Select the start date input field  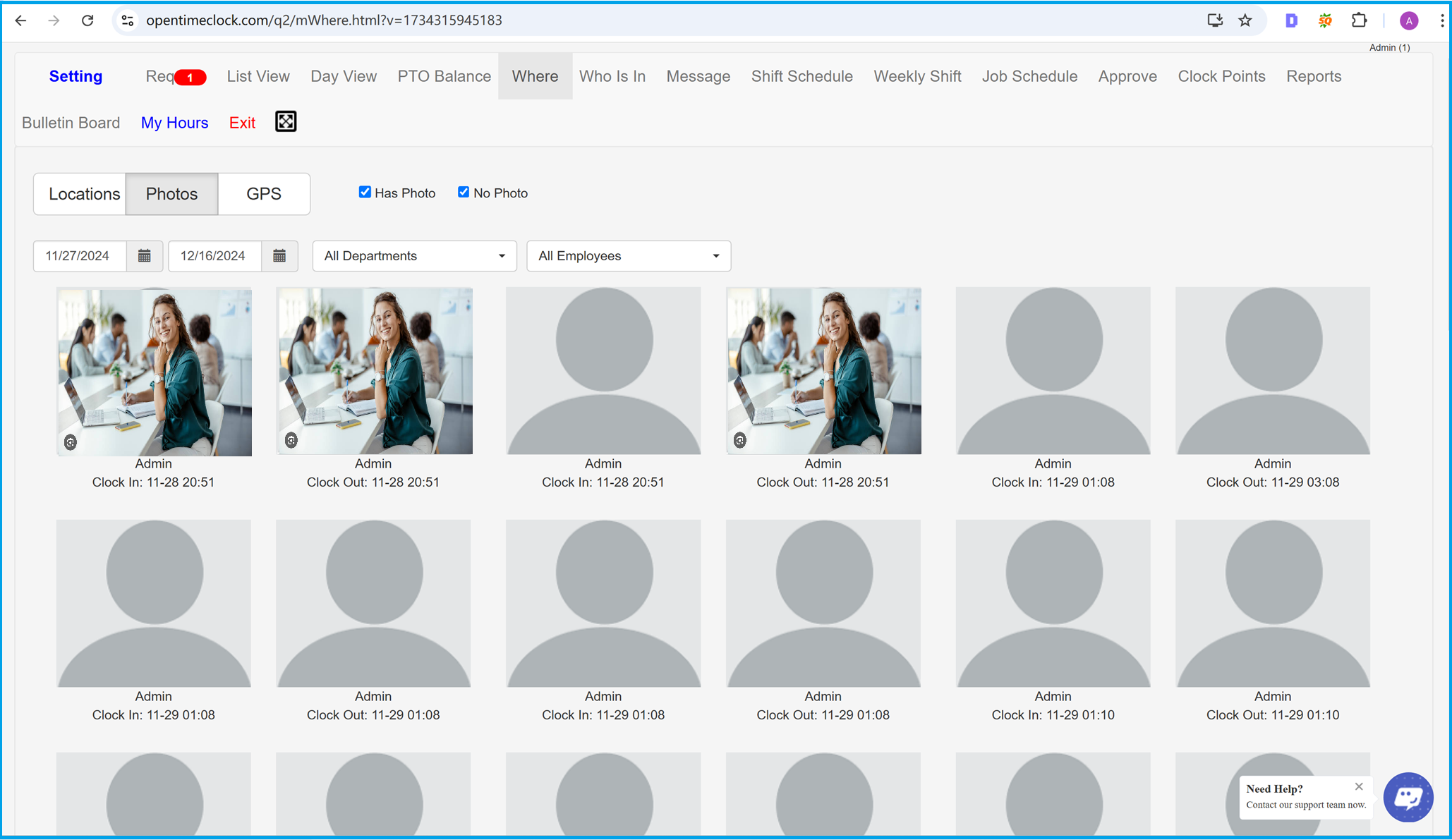coord(79,256)
